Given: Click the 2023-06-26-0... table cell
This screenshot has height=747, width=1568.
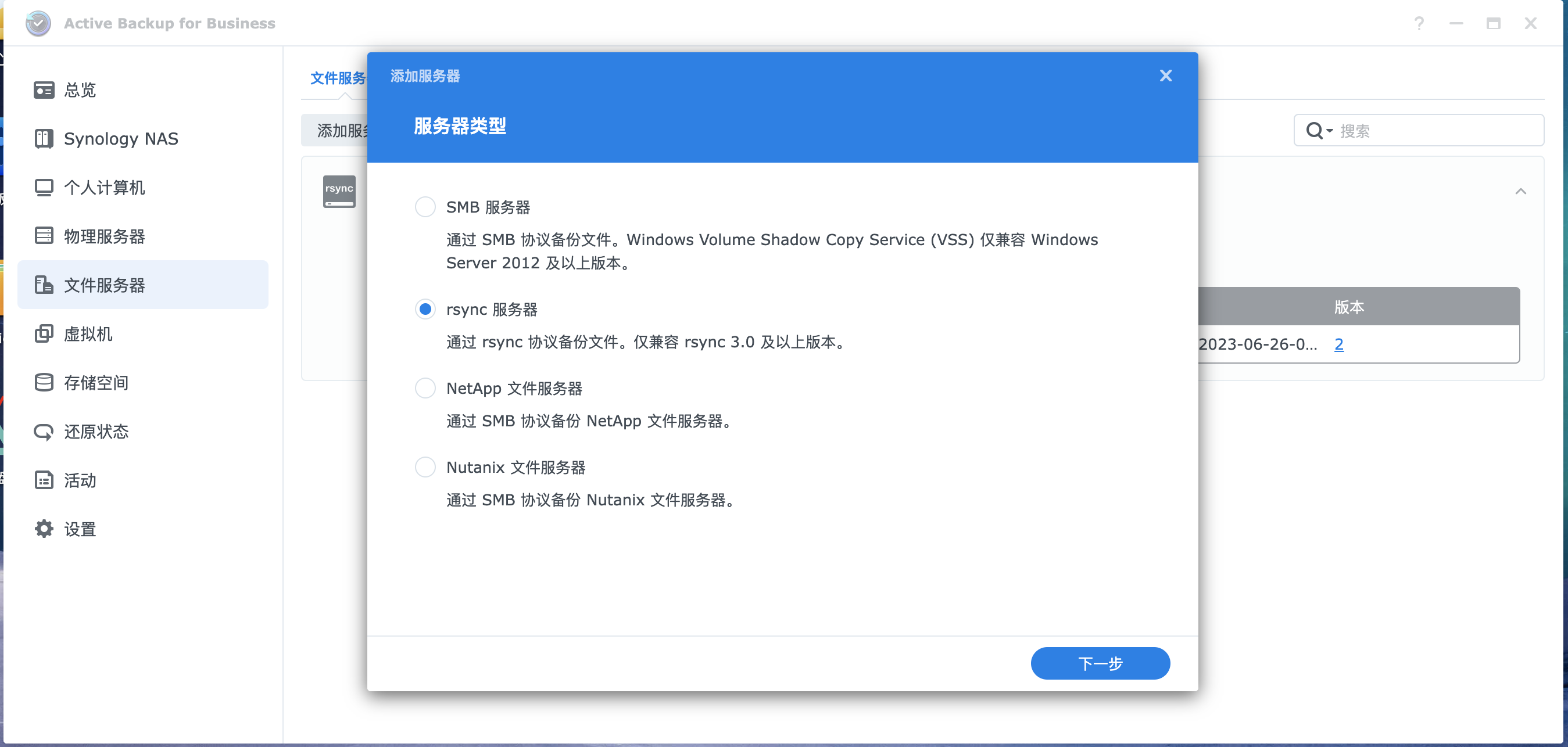Looking at the screenshot, I should point(1258,344).
